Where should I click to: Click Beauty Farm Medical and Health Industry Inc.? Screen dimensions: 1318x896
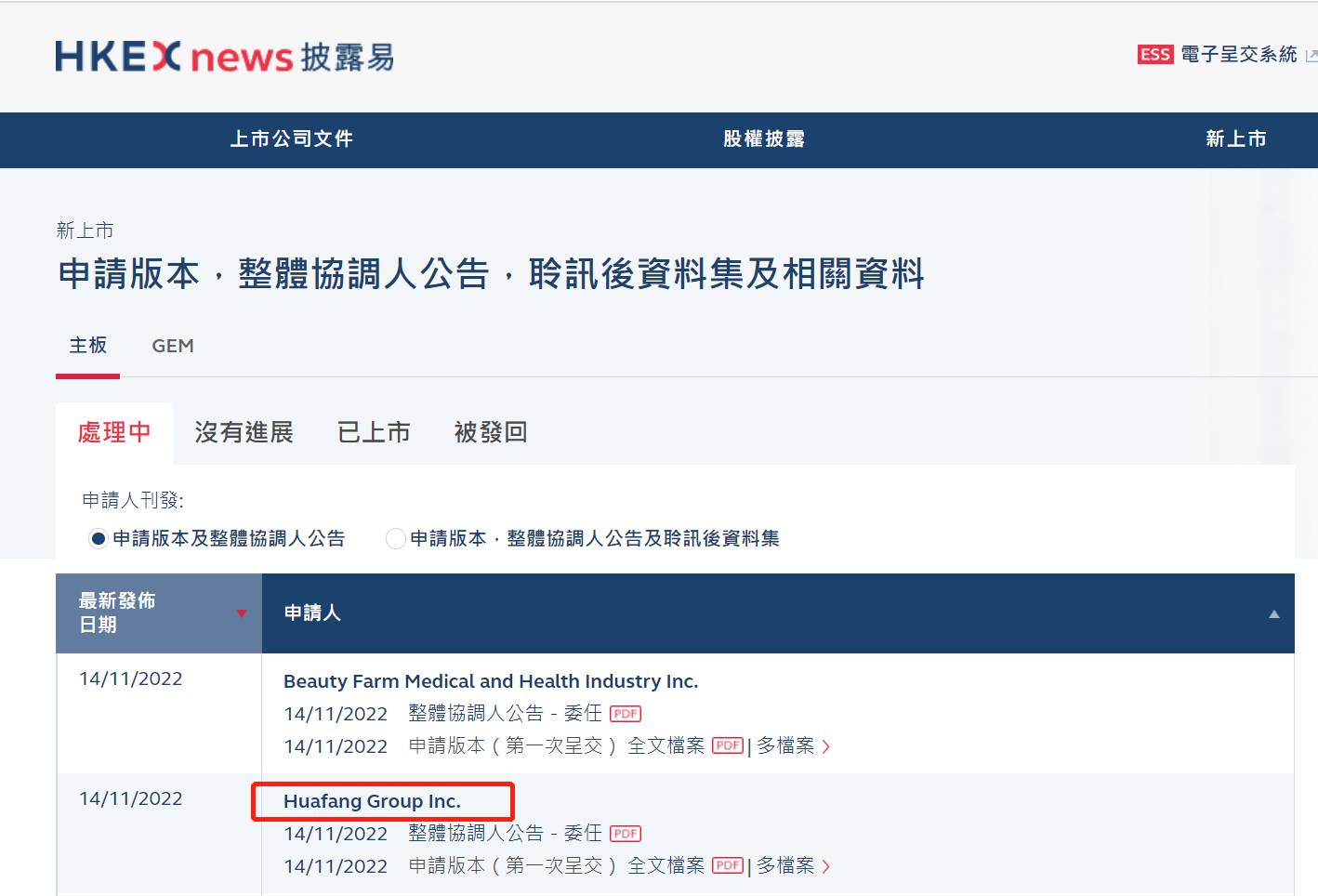pyautogui.click(x=491, y=681)
